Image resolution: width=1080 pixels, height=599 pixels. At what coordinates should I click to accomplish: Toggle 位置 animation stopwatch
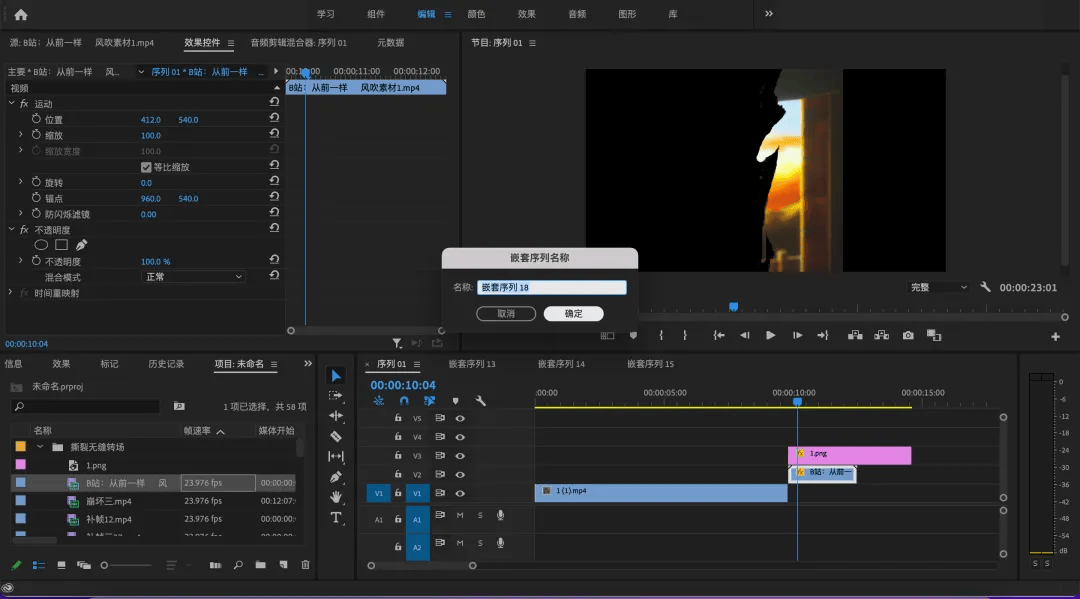37,119
